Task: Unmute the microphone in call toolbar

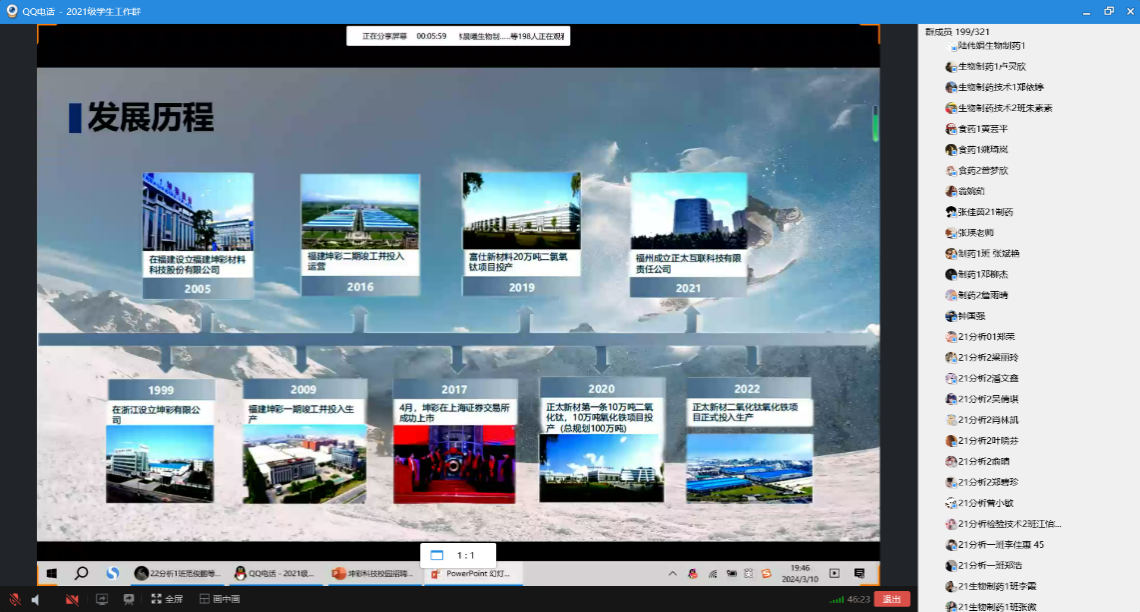Action: tap(14, 599)
